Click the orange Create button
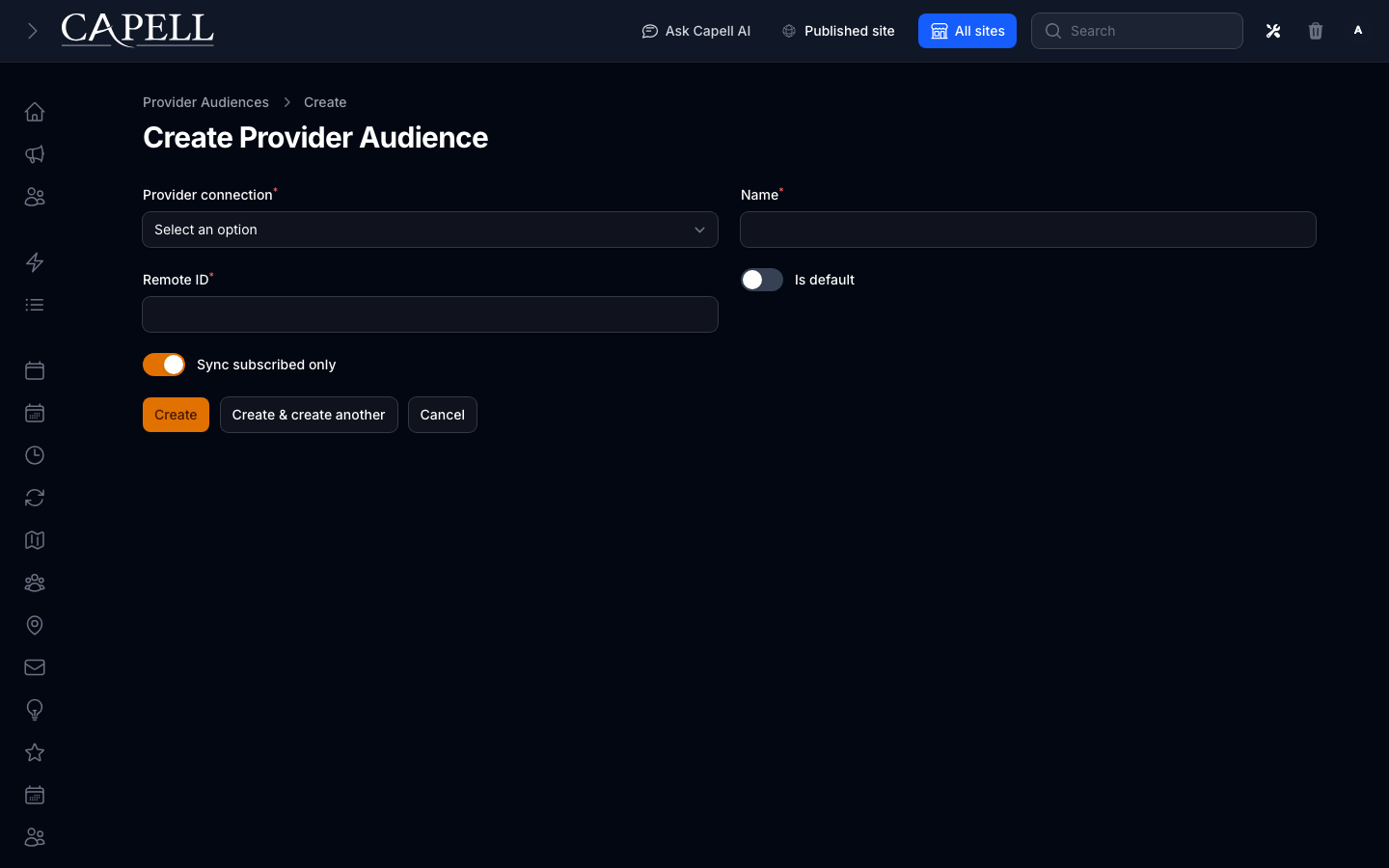The width and height of the screenshot is (1389, 868). point(176,415)
